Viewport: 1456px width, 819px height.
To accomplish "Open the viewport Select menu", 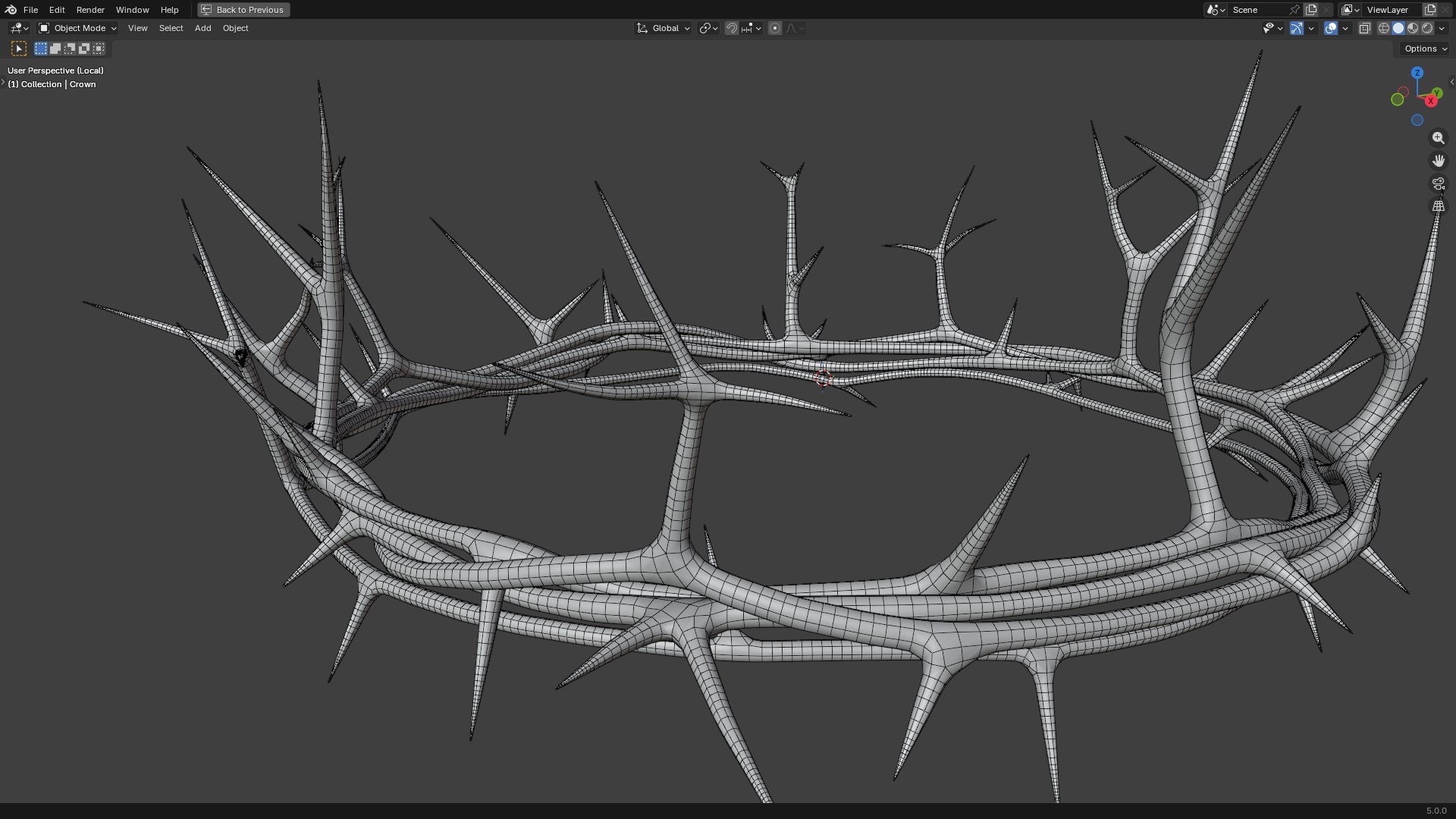I will [171, 28].
